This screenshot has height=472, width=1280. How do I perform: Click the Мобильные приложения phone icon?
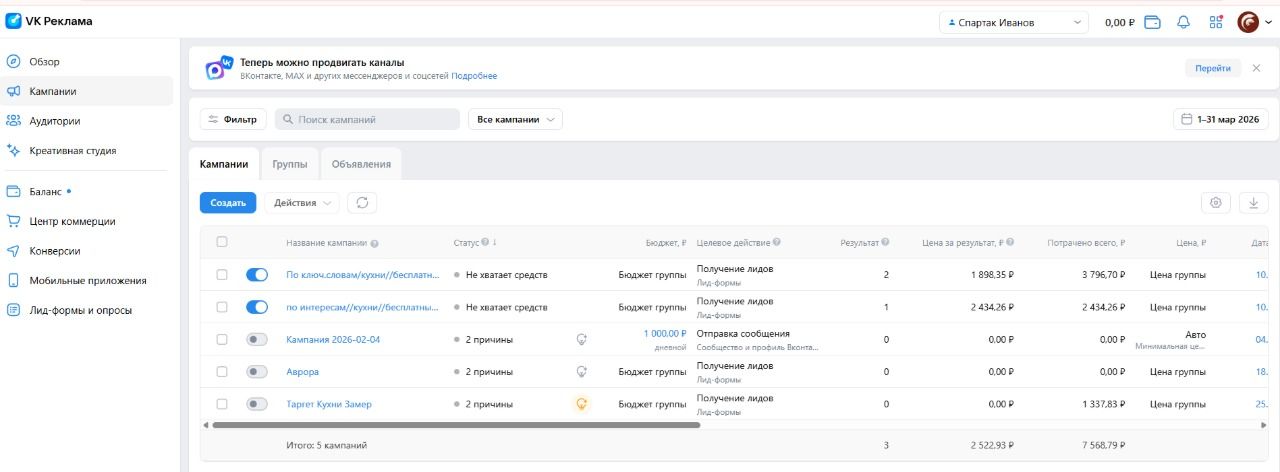tap(13, 280)
